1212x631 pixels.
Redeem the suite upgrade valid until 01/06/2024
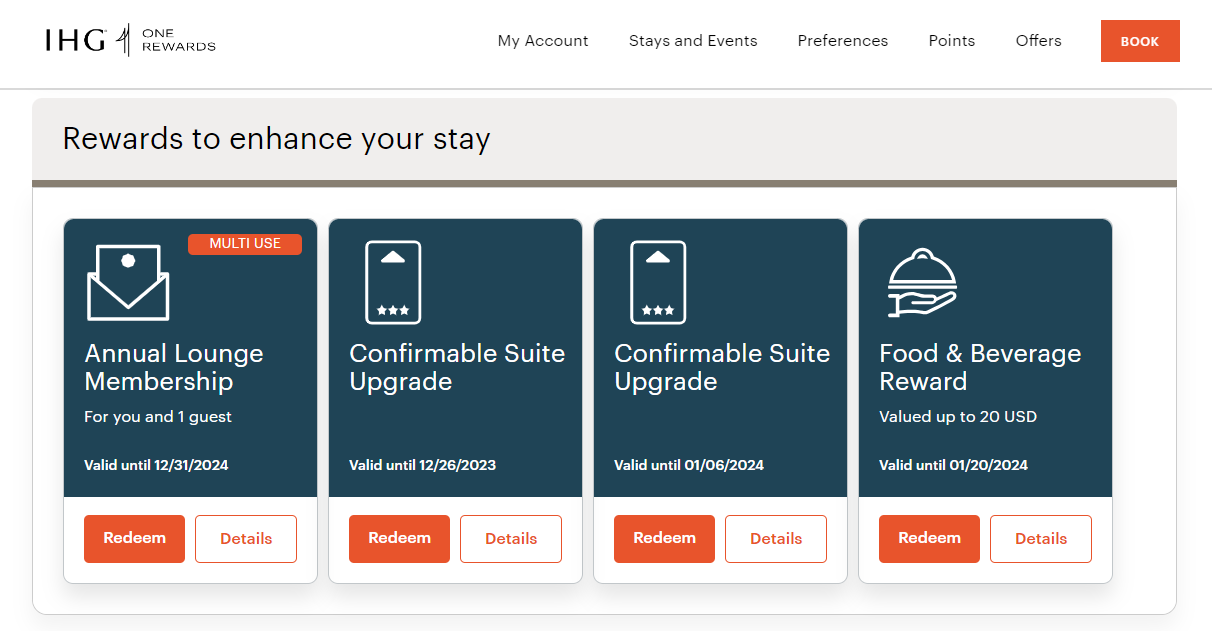664,538
